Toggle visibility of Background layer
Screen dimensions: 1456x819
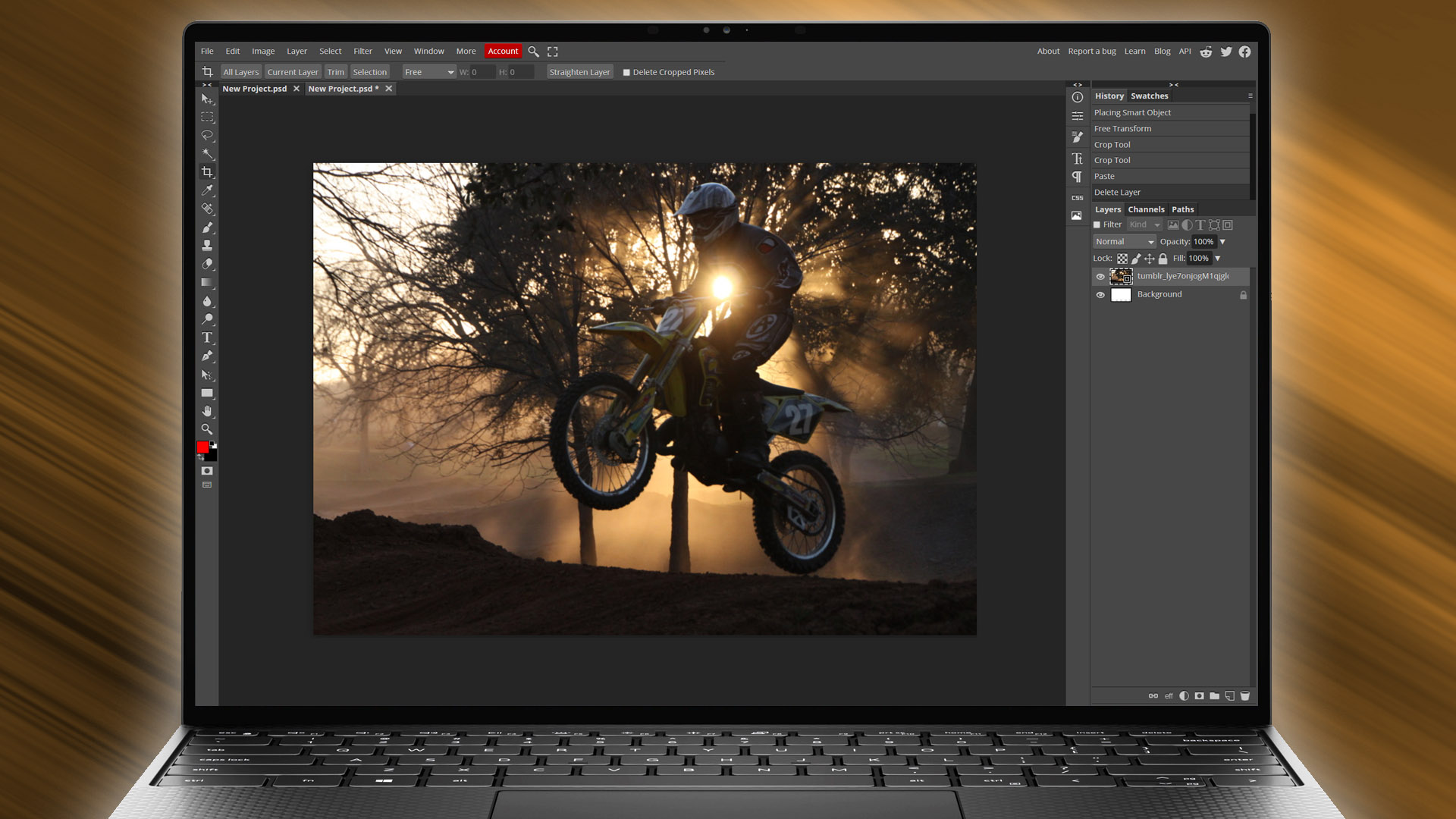point(1101,293)
